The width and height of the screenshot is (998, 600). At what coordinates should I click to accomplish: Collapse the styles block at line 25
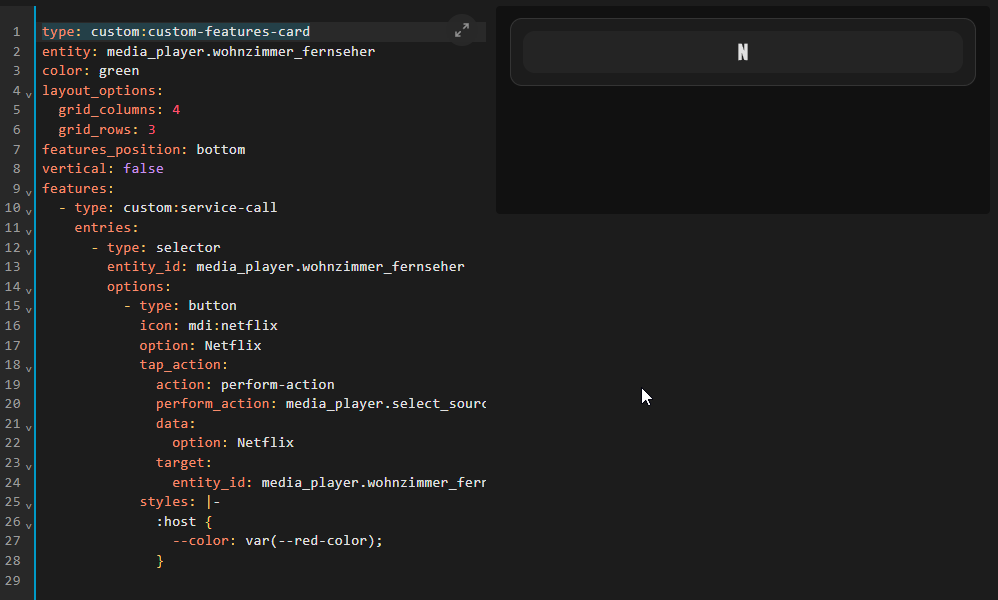pos(28,504)
